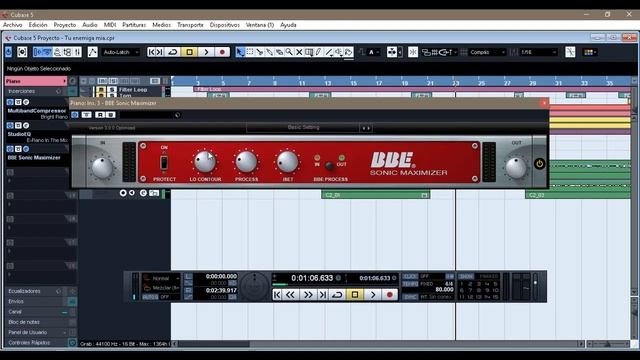
Task: Flip the BBE Protect on/off switch
Action: pos(164,162)
